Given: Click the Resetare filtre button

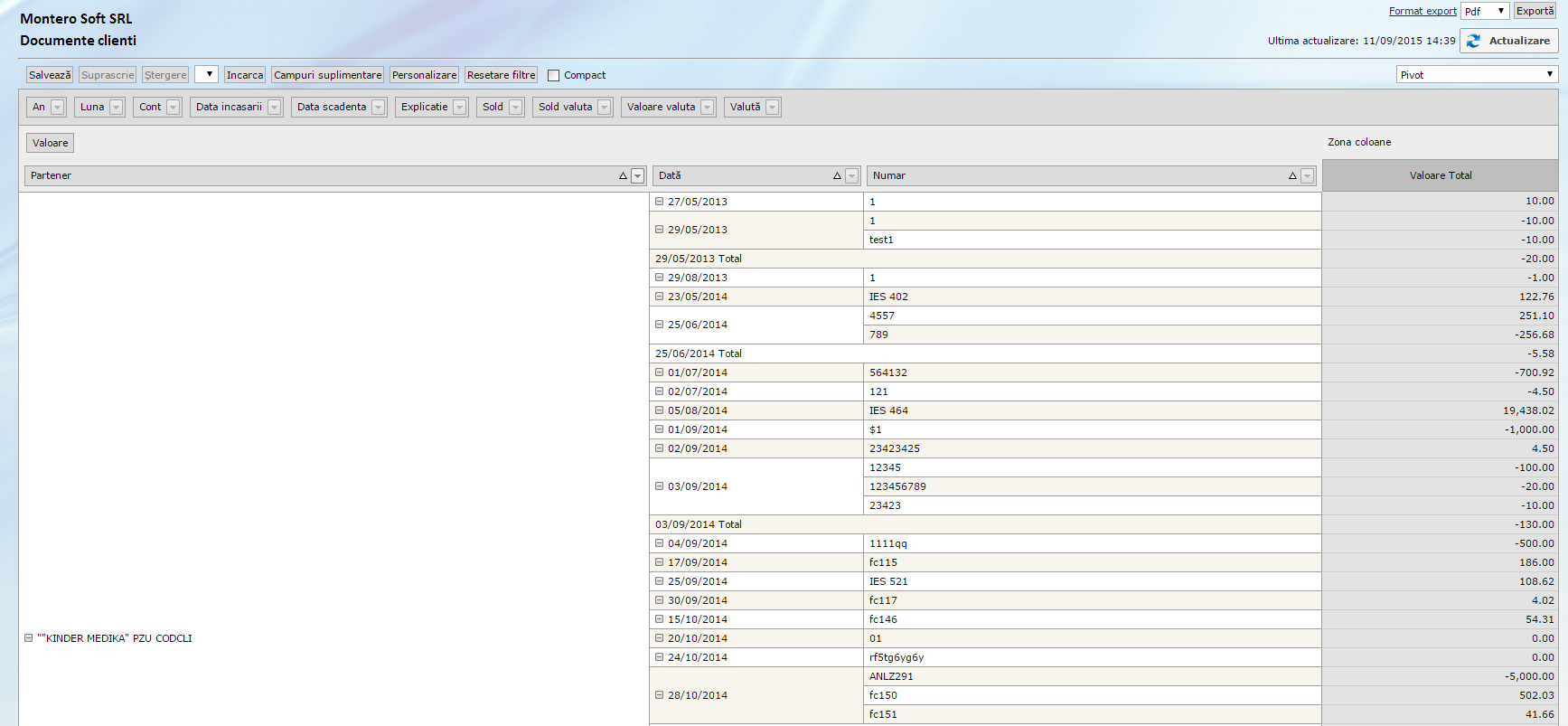Looking at the screenshot, I should pos(501,75).
